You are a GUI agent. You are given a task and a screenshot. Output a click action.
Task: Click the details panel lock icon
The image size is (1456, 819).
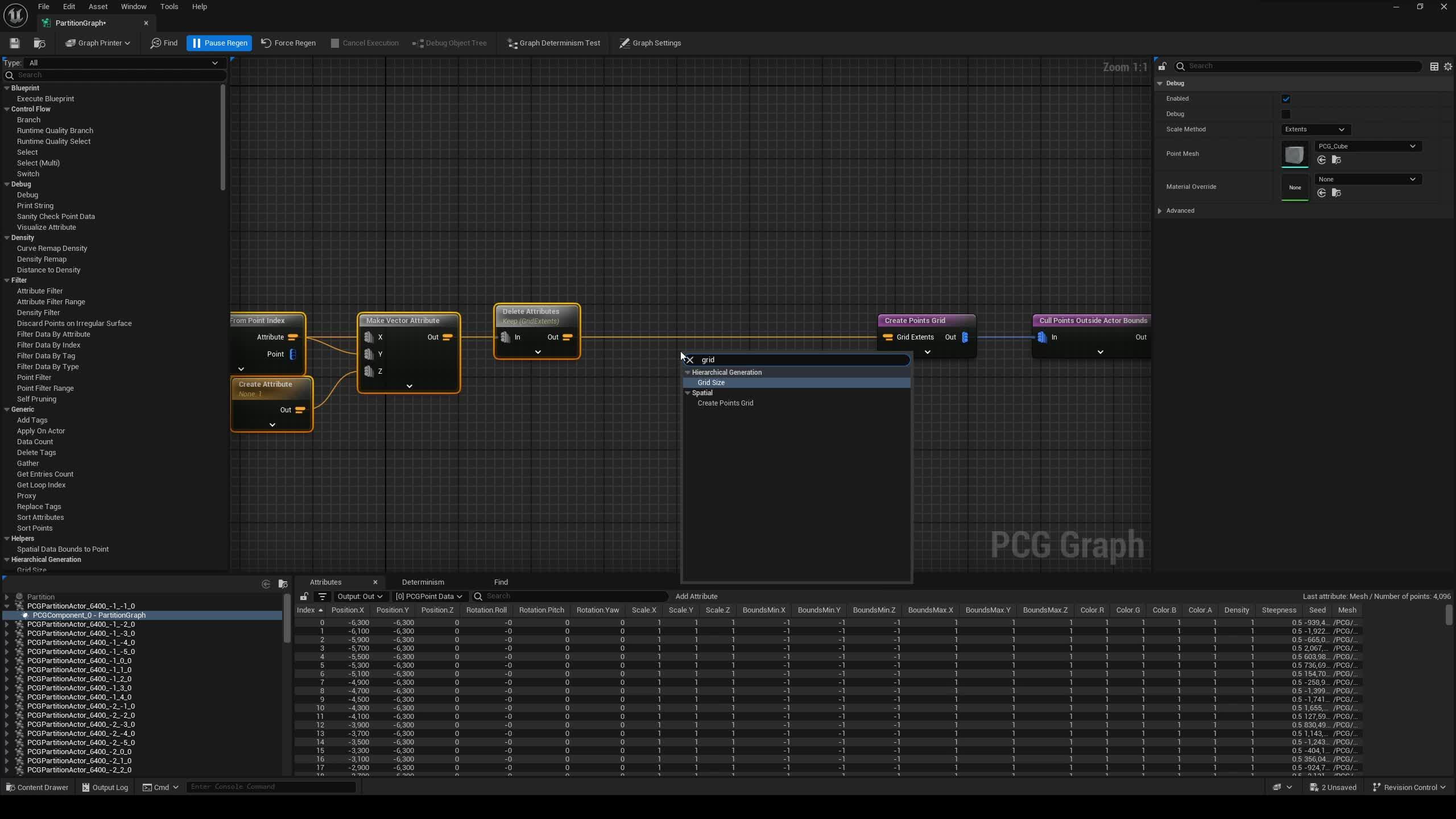1162,67
